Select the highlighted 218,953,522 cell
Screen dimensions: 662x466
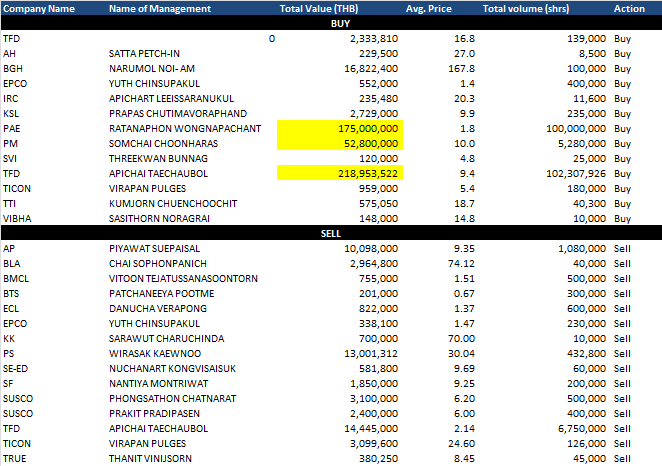340,173
